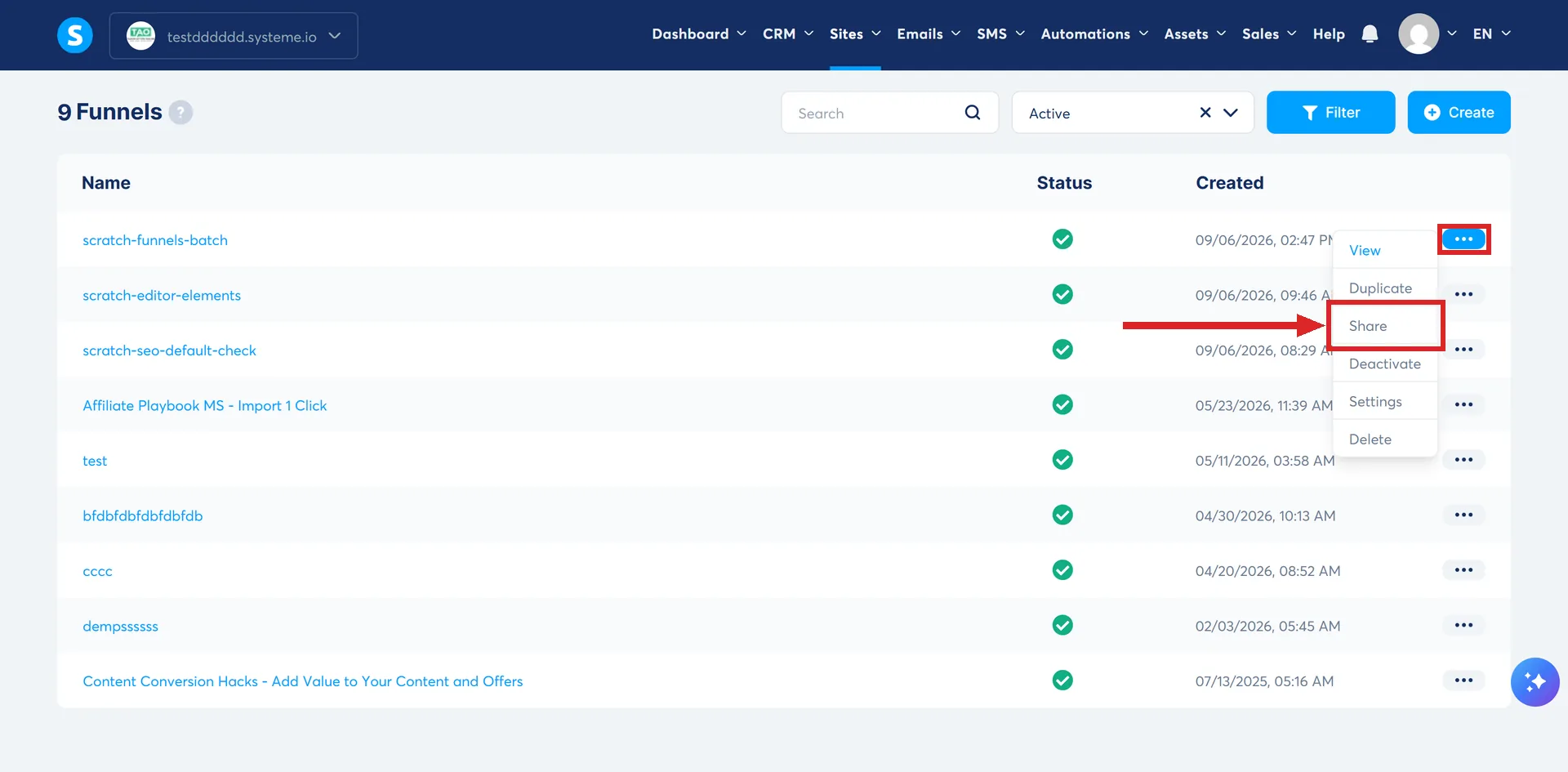Choose Deactivate in the context menu
The width and height of the screenshot is (1568, 772).
(x=1384, y=364)
